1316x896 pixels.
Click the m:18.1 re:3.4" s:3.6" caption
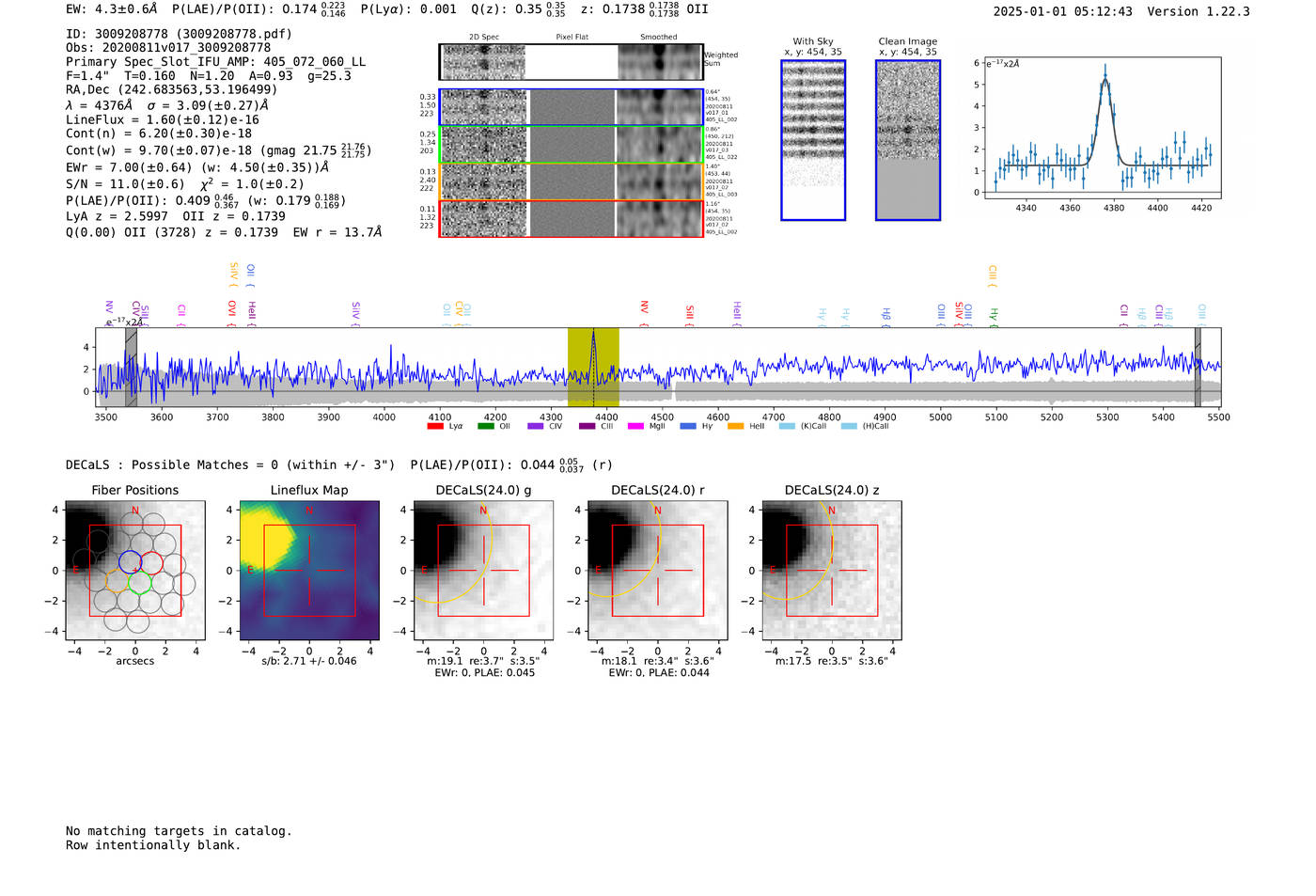(657, 661)
